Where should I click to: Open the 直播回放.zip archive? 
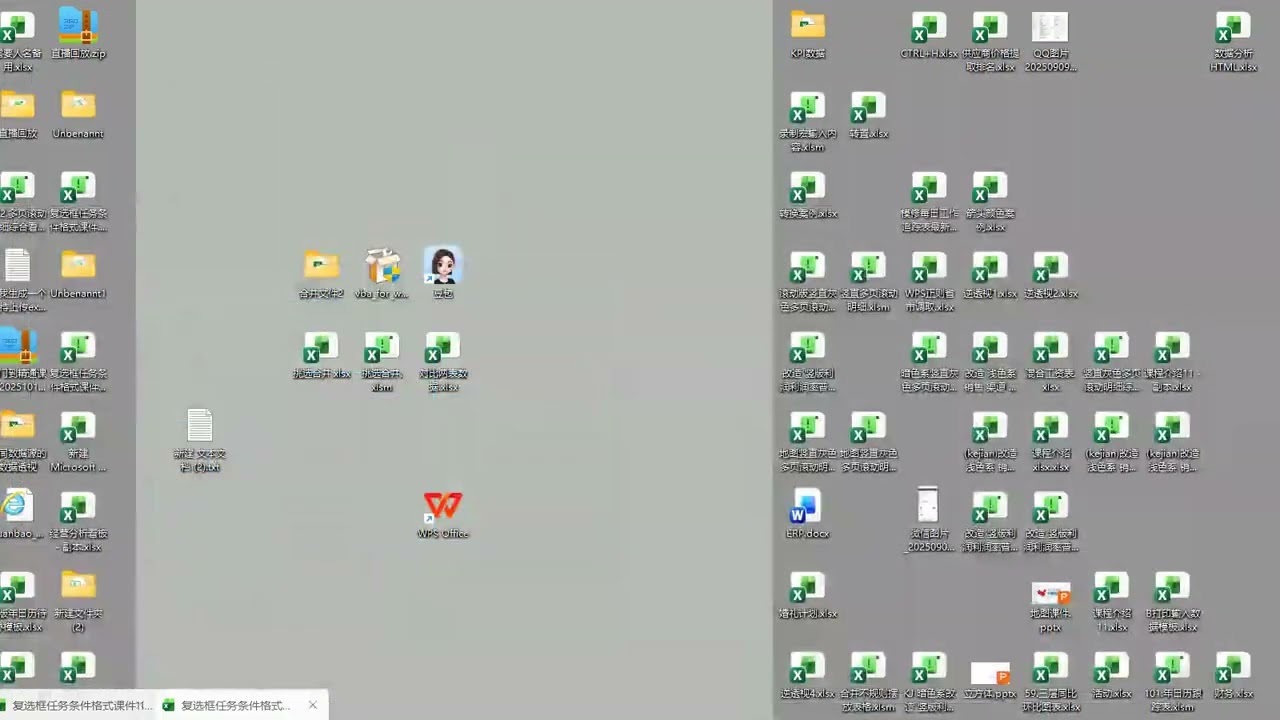tap(78, 34)
